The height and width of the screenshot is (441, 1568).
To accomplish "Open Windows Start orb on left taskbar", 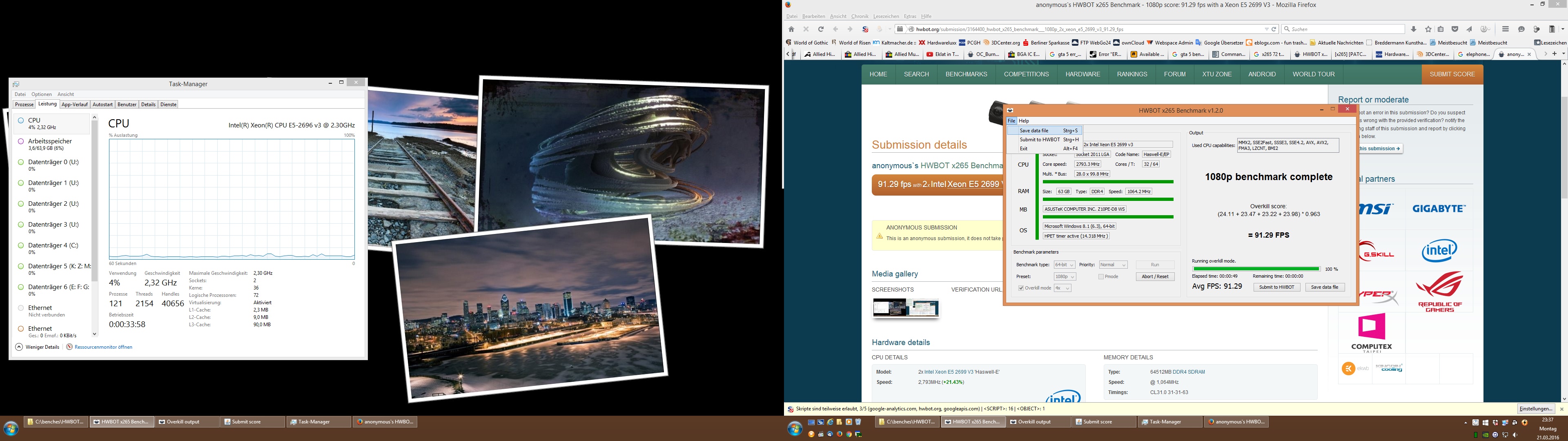I will click(x=11, y=428).
